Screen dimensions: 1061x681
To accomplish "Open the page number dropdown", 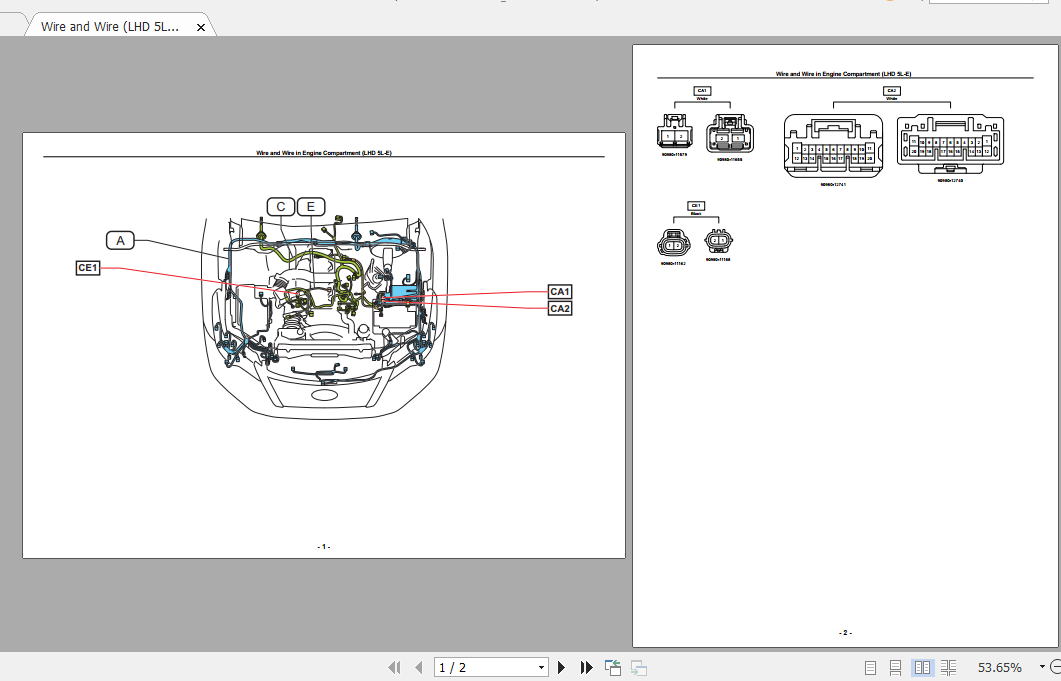I will coord(542,667).
